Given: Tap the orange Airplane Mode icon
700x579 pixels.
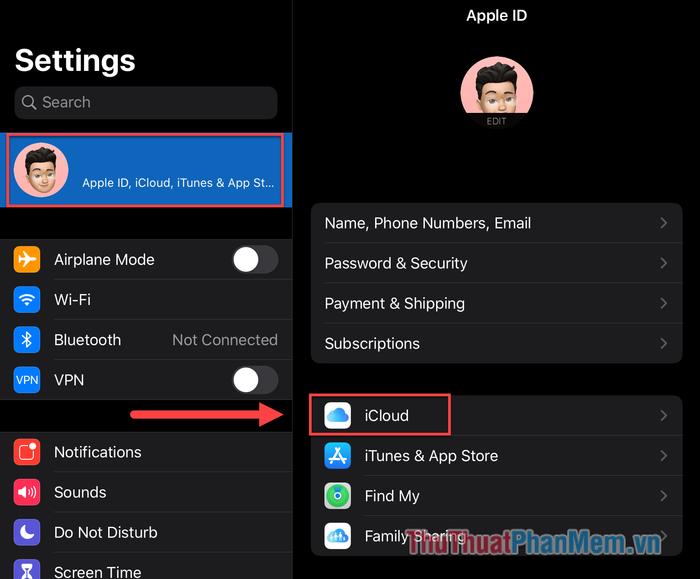Looking at the screenshot, I should [27, 259].
